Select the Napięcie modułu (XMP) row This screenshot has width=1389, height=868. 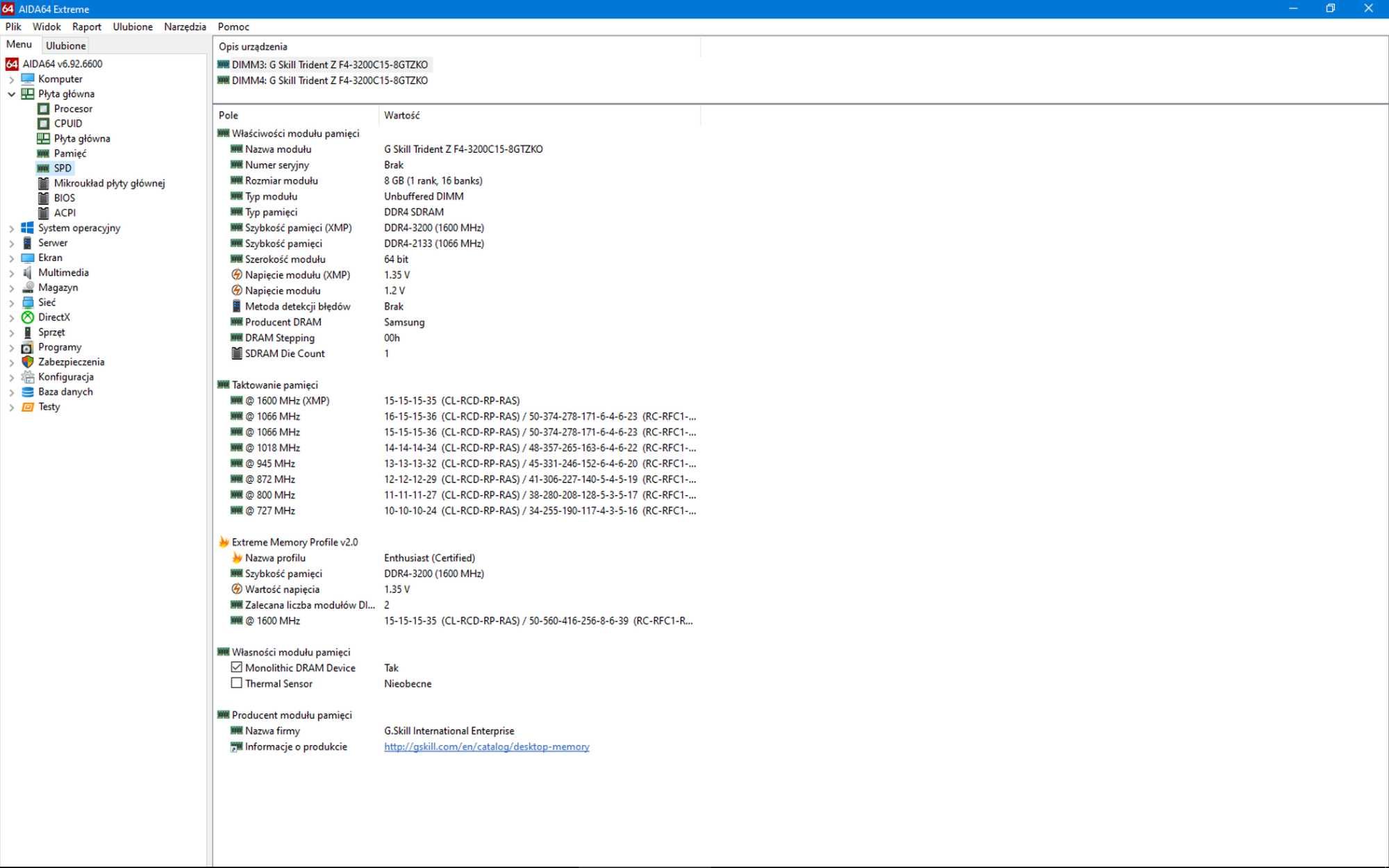pyautogui.click(x=458, y=275)
